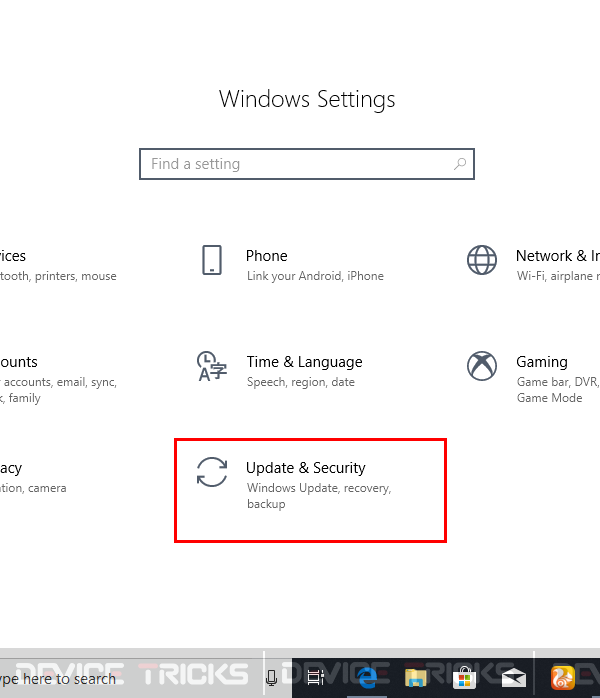Open the Phone category label

click(267, 256)
